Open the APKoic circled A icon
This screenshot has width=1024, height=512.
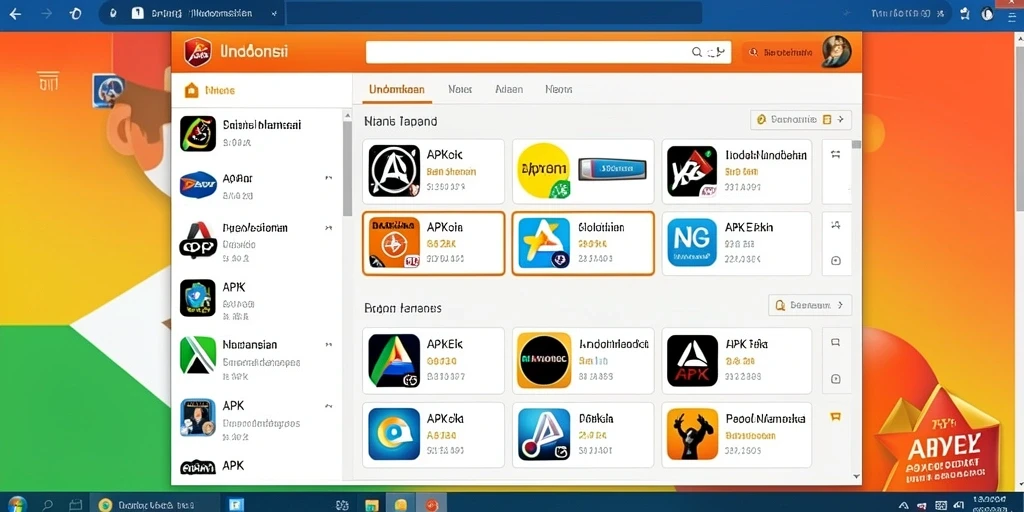point(394,171)
